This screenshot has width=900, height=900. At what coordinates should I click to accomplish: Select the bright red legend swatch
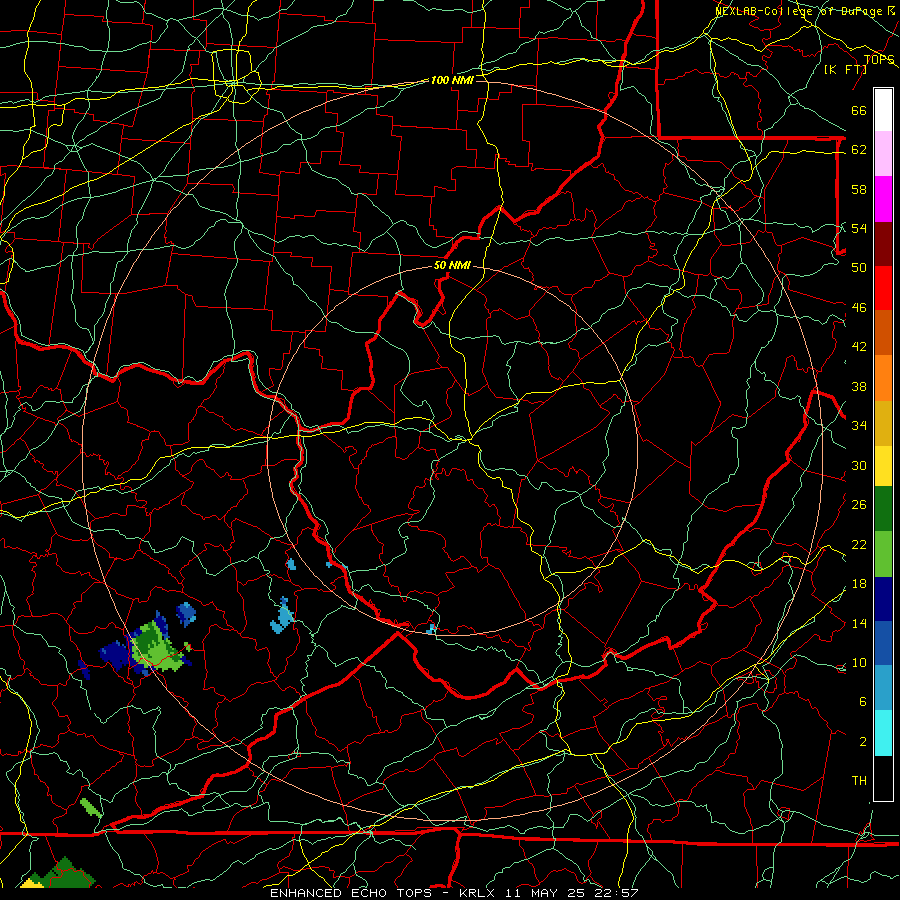pyautogui.click(x=883, y=288)
